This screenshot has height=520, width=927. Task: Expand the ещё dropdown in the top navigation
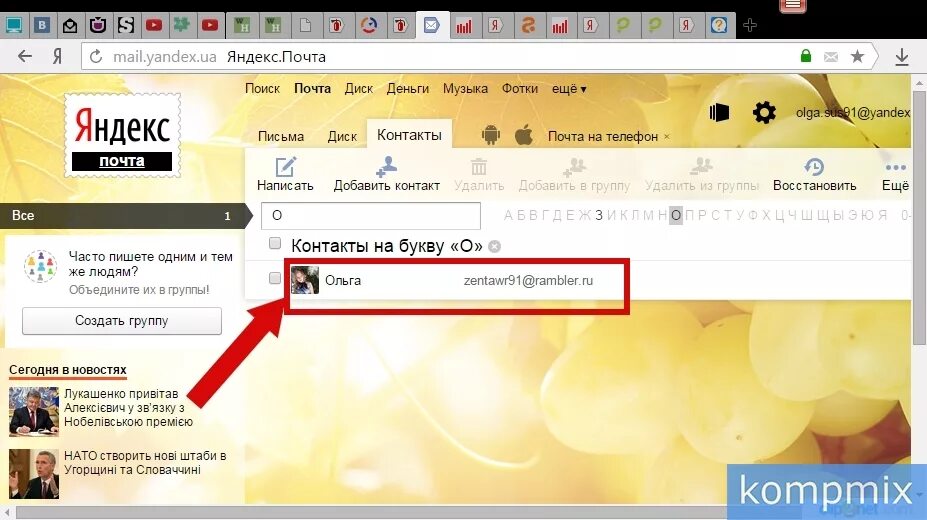(569, 89)
